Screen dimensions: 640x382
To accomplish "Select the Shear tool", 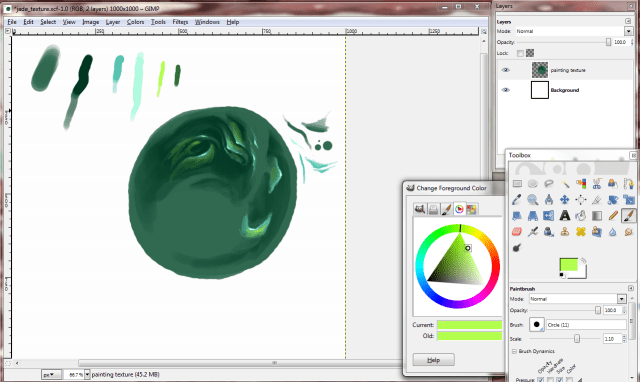I will click(x=517, y=215).
